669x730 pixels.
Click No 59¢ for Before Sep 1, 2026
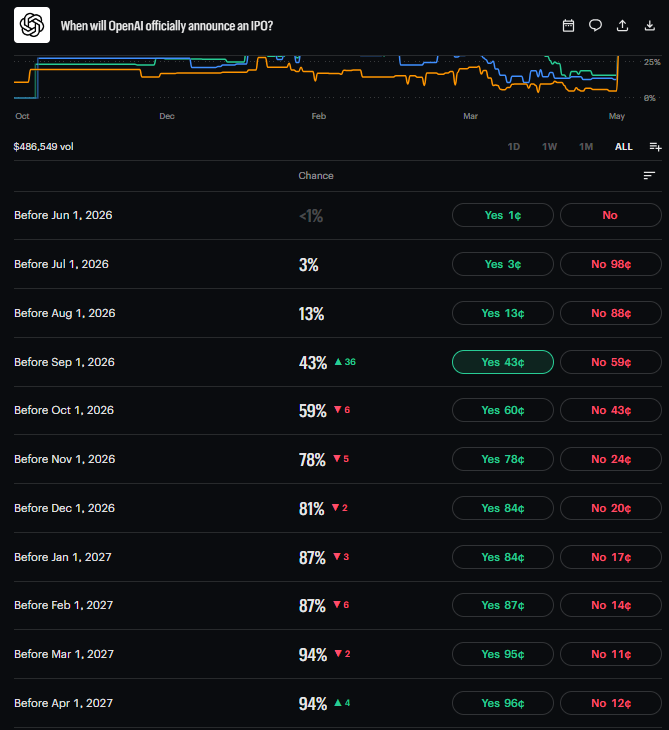[x=610, y=362]
